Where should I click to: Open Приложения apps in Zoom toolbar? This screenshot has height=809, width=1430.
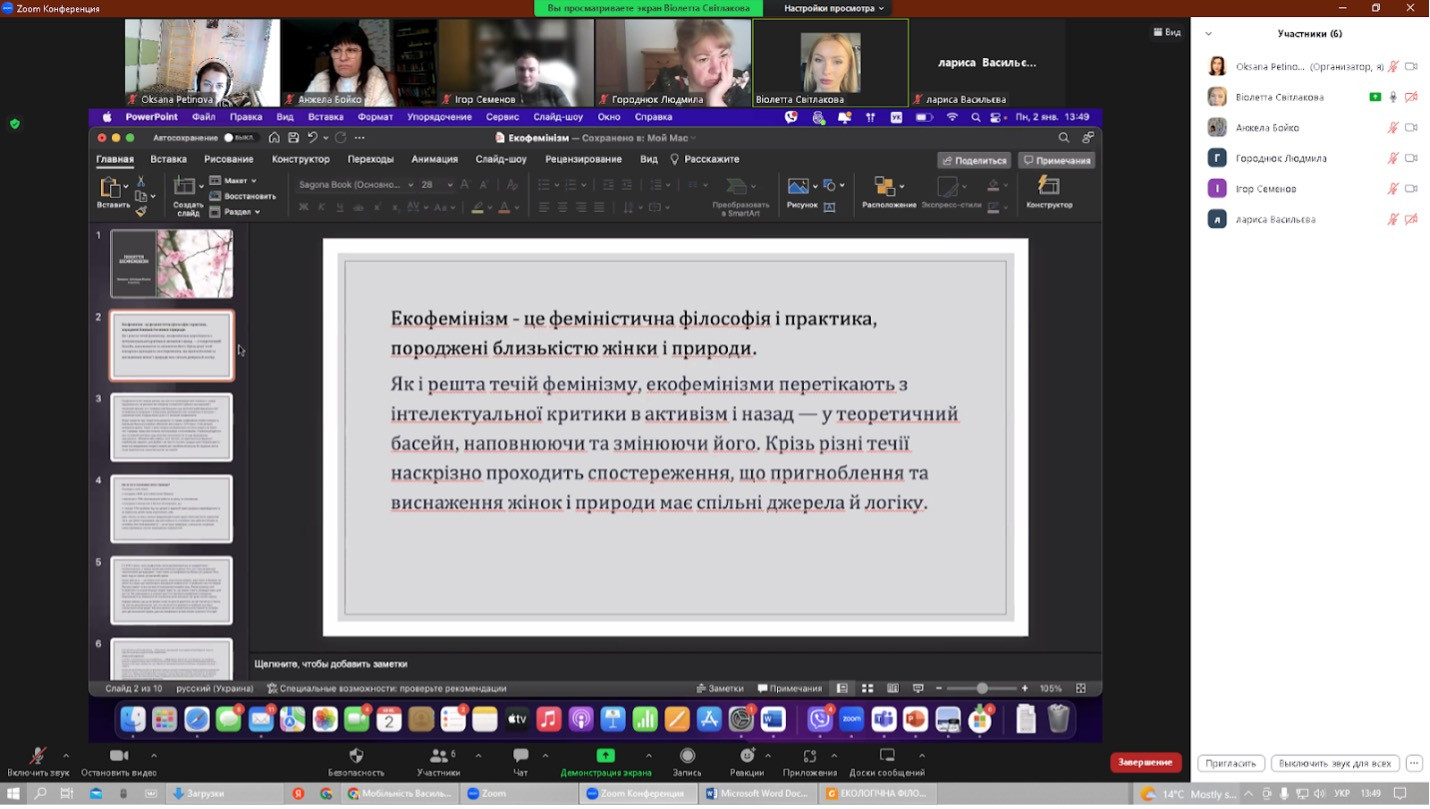tap(810, 757)
